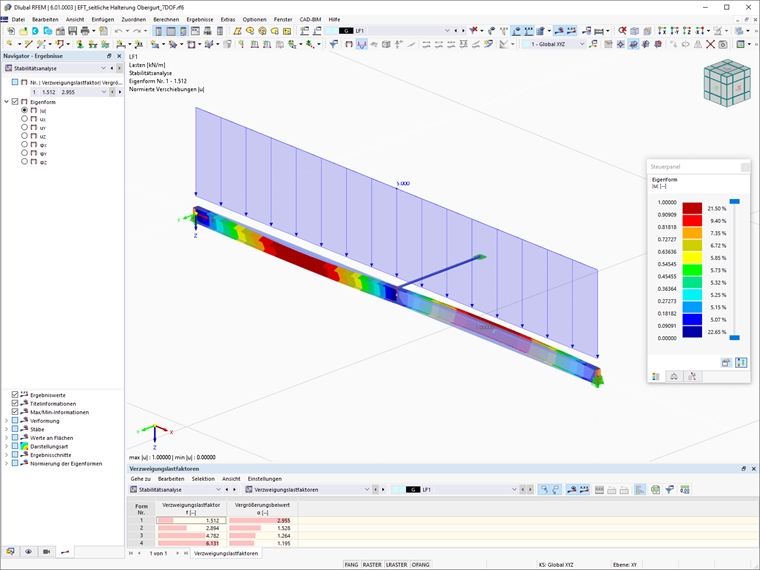Open the Ergebnisse menu

(x=200, y=19)
